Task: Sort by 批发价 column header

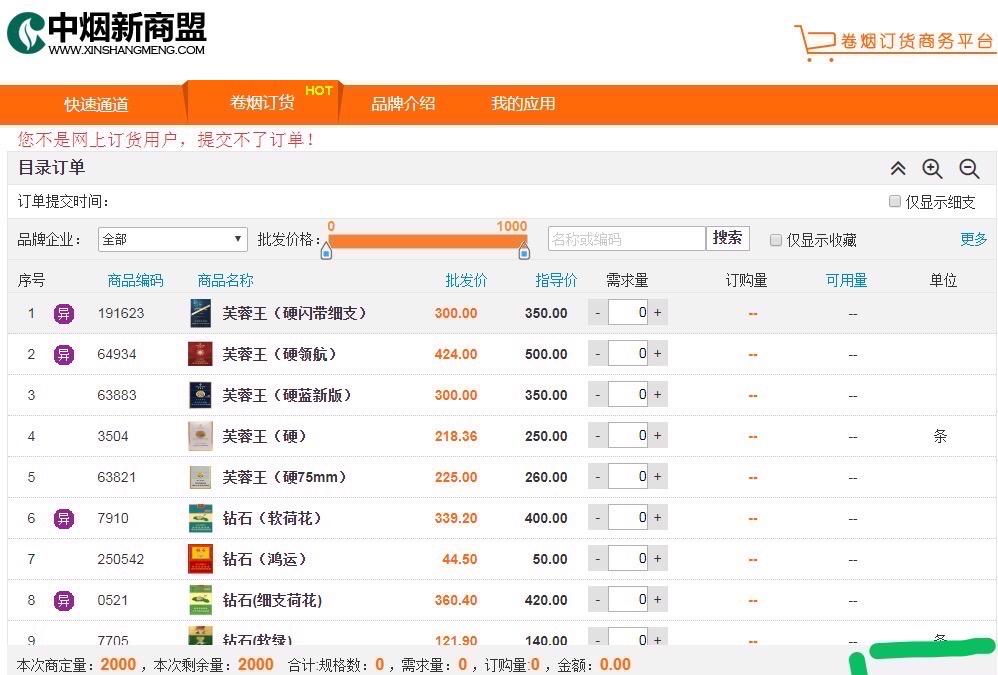Action: coord(466,280)
